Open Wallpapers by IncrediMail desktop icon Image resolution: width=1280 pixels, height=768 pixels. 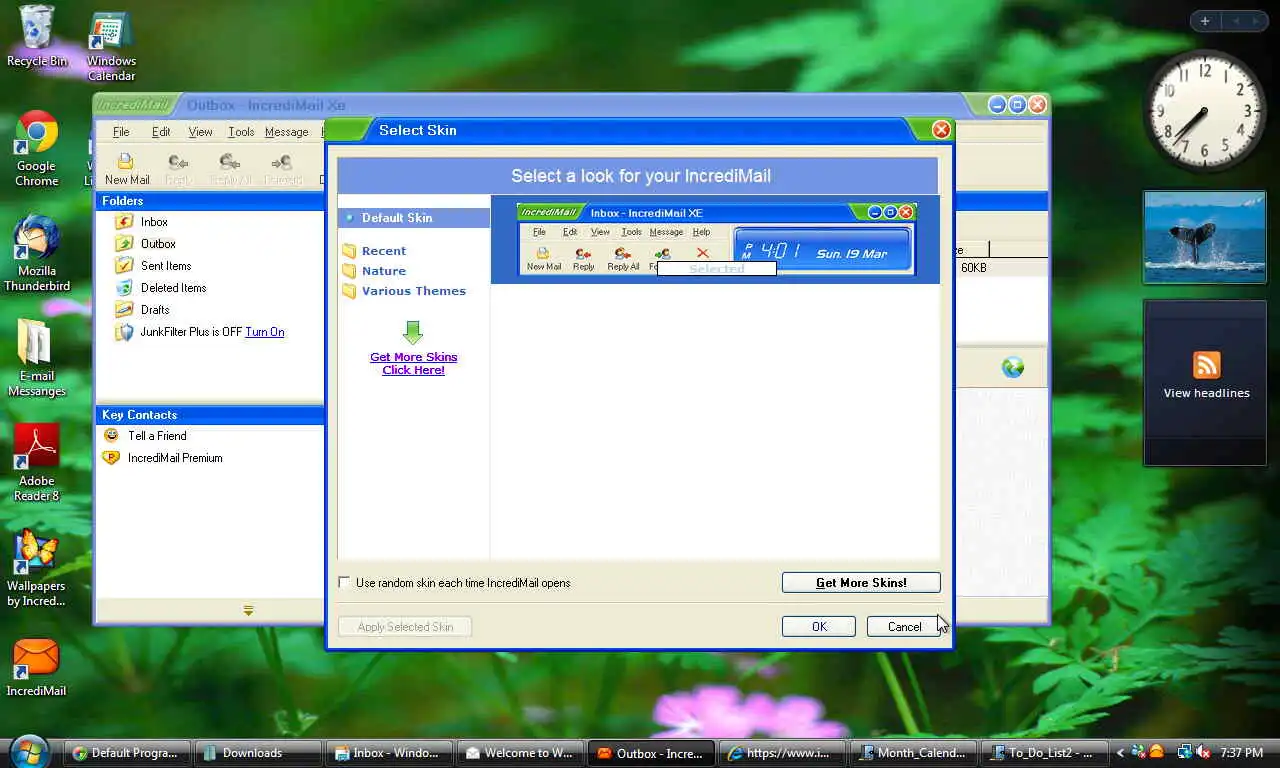coord(37,568)
